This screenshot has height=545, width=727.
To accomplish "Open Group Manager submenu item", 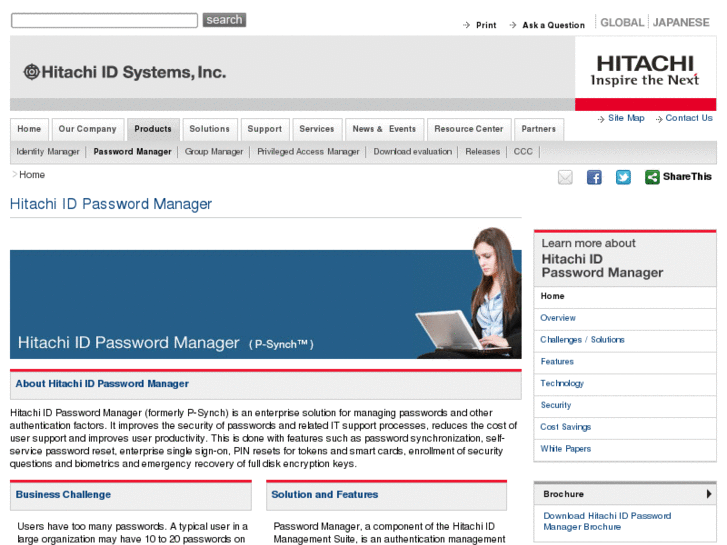I will (x=214, y=152).
